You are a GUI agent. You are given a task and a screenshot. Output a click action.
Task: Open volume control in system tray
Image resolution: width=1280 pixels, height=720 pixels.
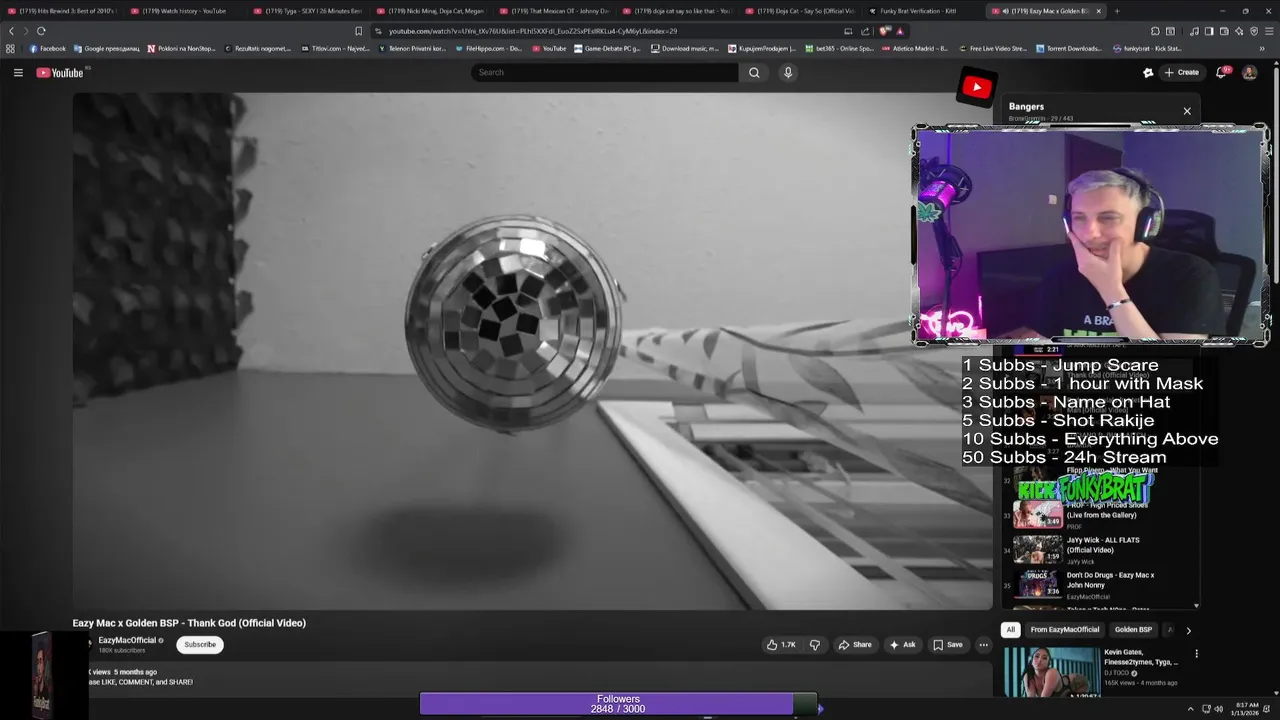pos(1218,709)
